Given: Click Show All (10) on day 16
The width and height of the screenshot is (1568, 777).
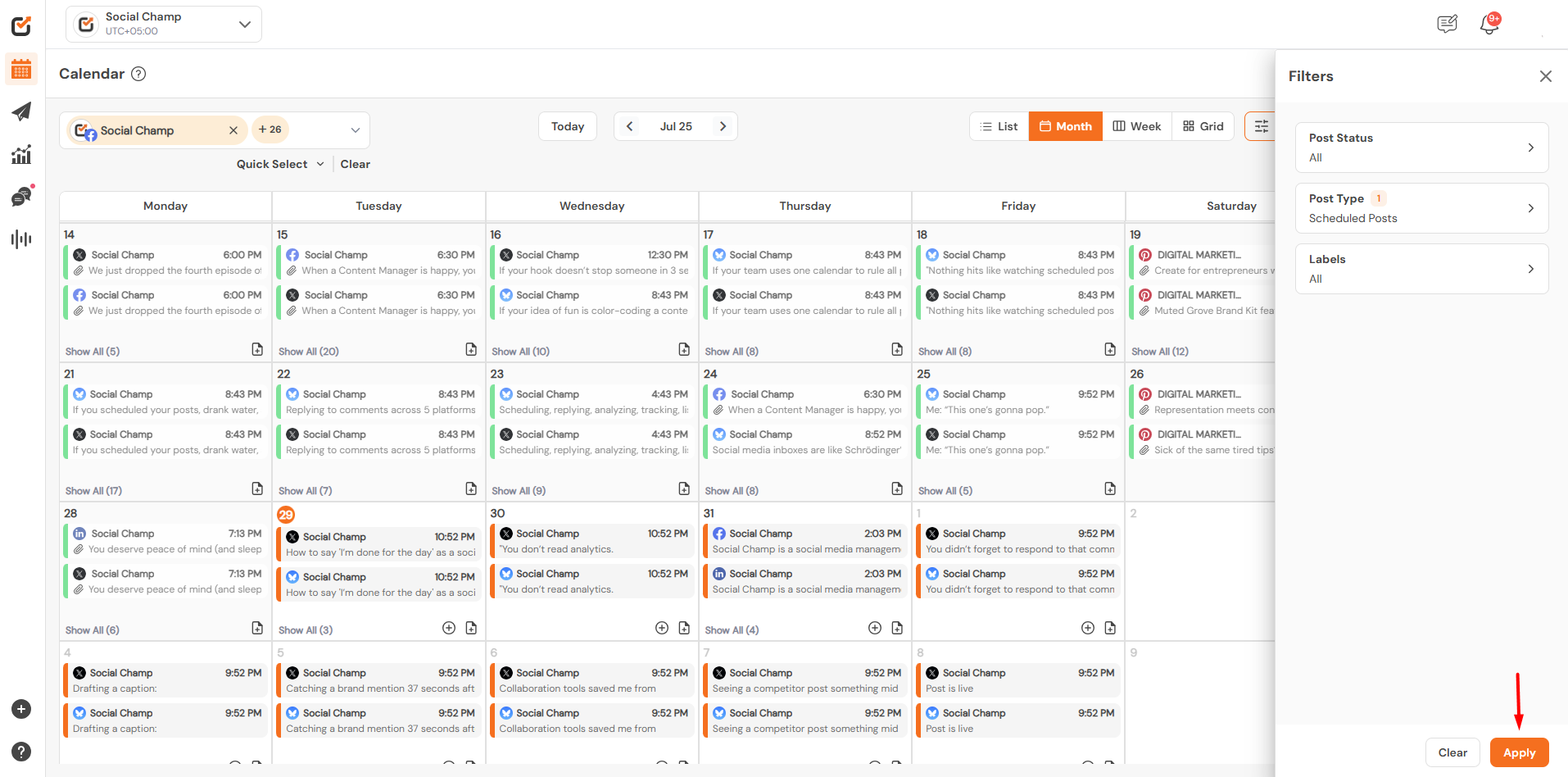Looking at the screenshot, I should coord(521,352).
